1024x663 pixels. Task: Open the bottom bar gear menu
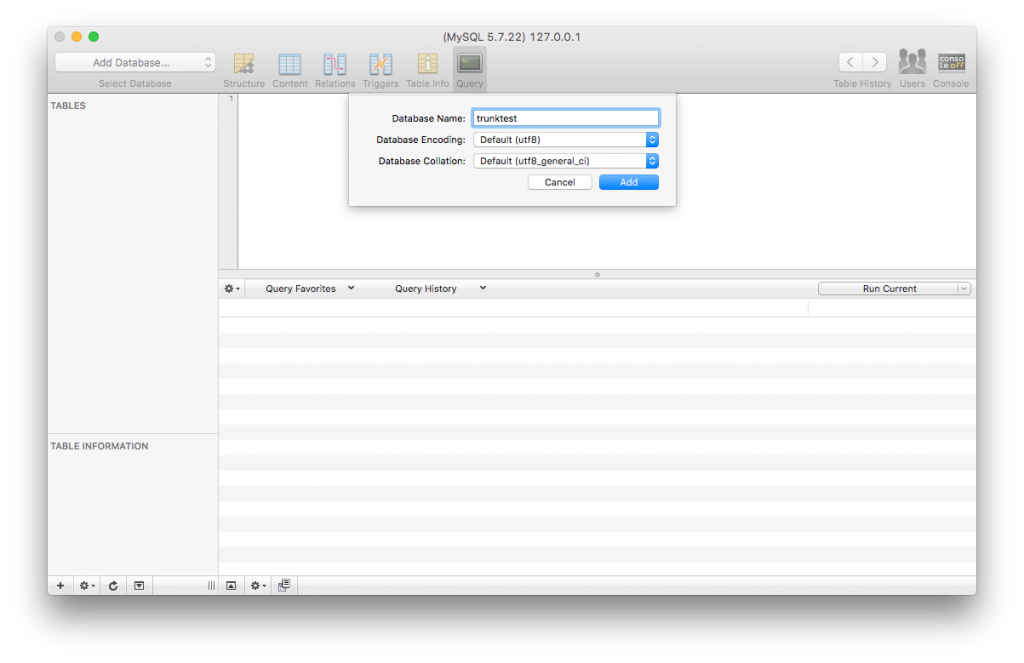tap(258, 585)
